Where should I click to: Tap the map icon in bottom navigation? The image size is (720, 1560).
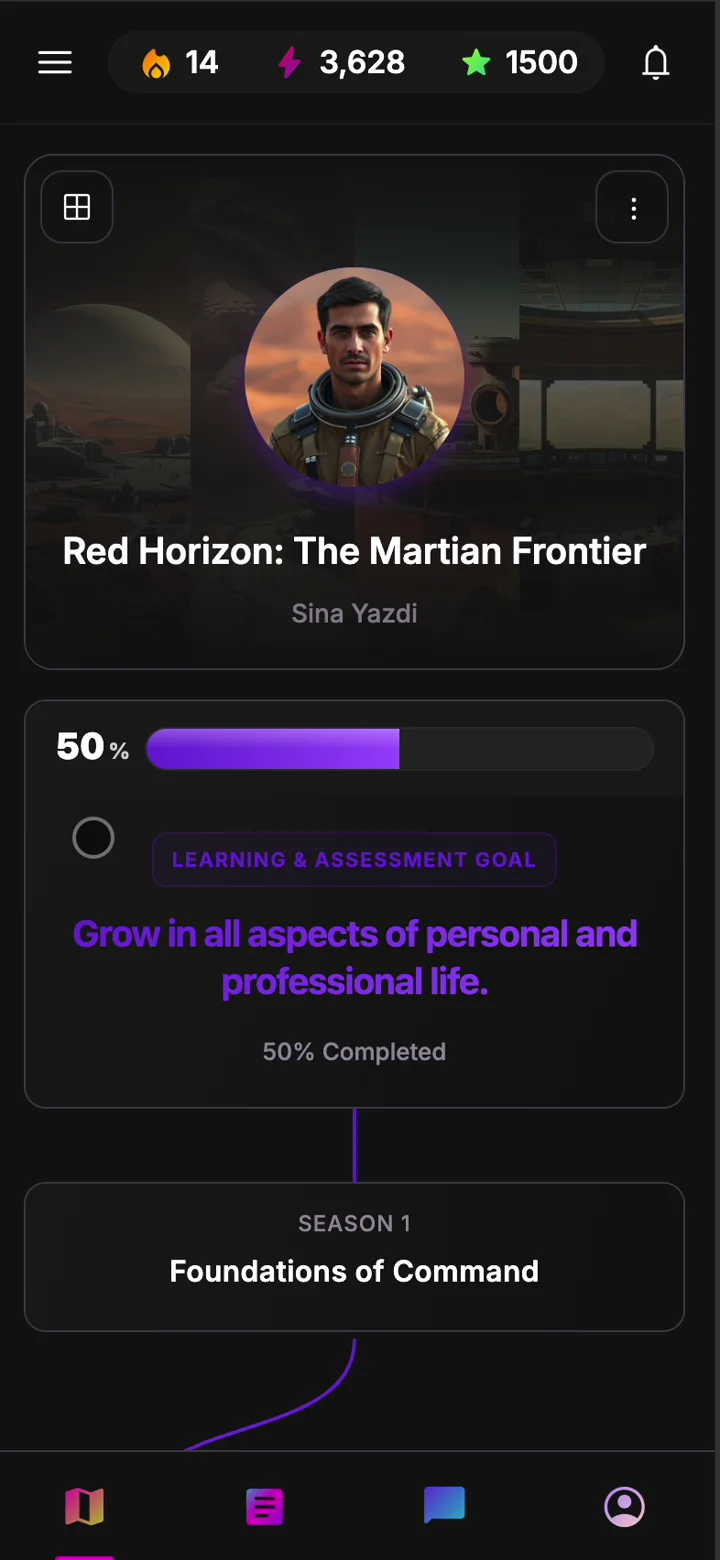(x=85, y=1504)
